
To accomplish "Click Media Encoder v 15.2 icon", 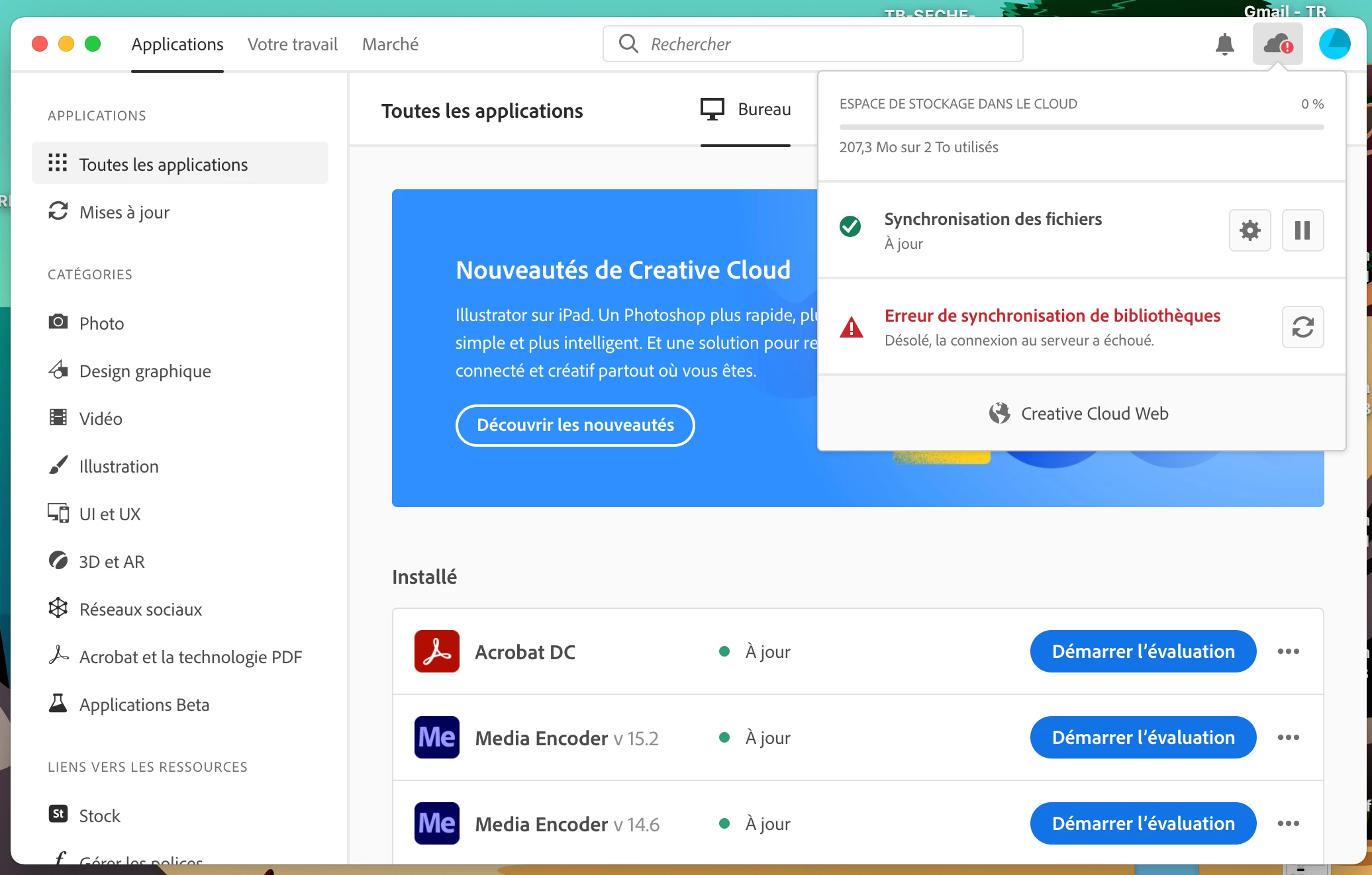I will tap(437, 737).
